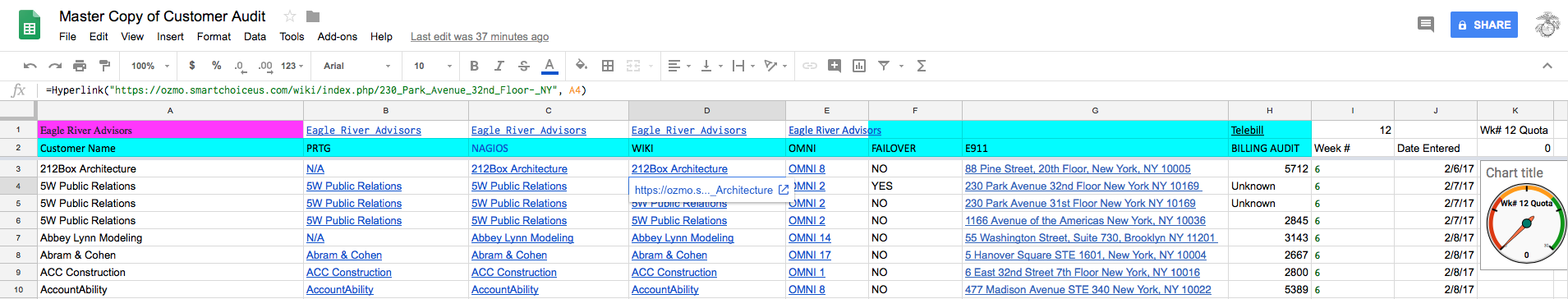The height and width of the screenshot is (299, 1568).
Task: Toggle bold formatting
Action: [474, 66]
